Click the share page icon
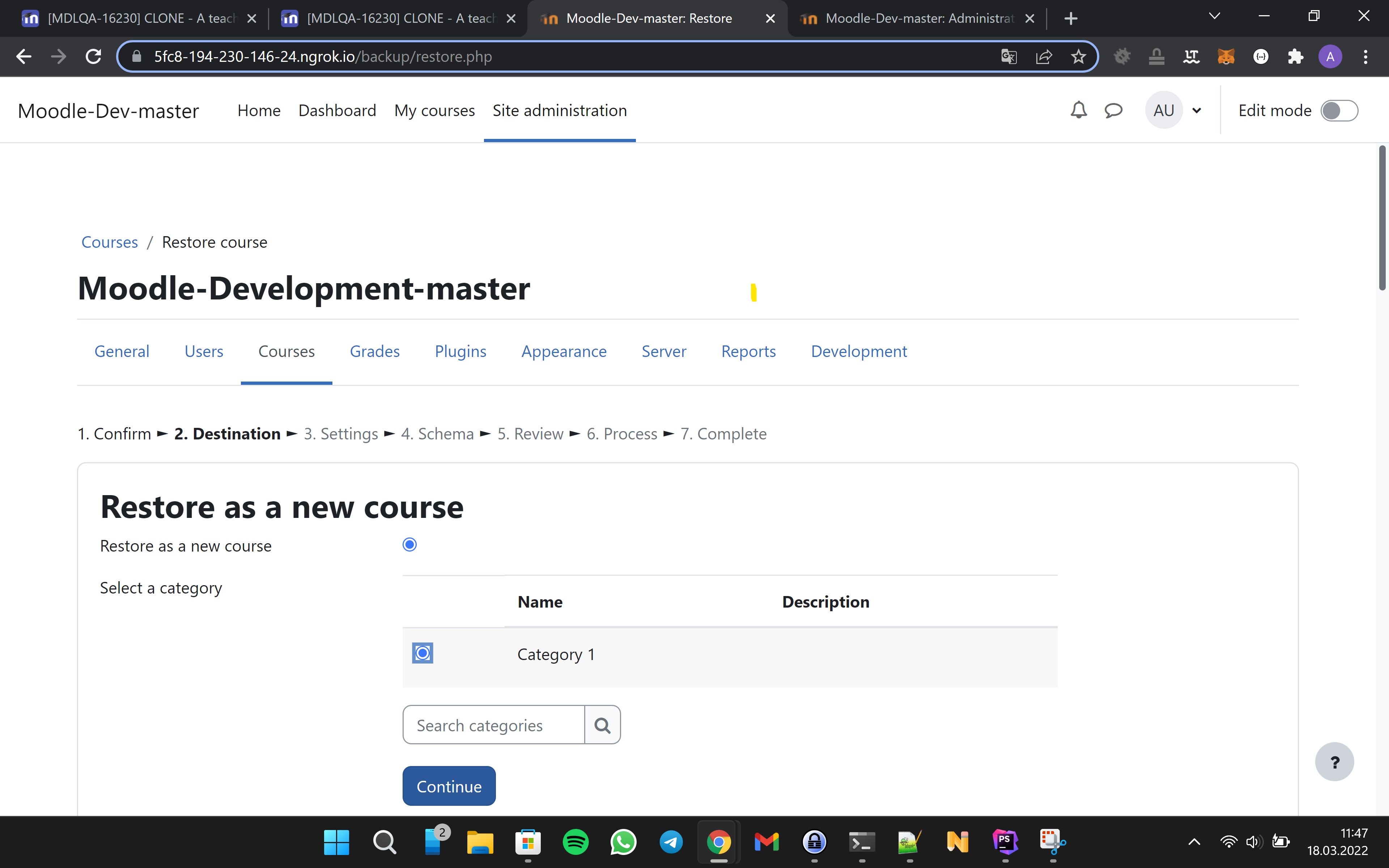This screenshot has width=1389, height=868. (1044, 56)
